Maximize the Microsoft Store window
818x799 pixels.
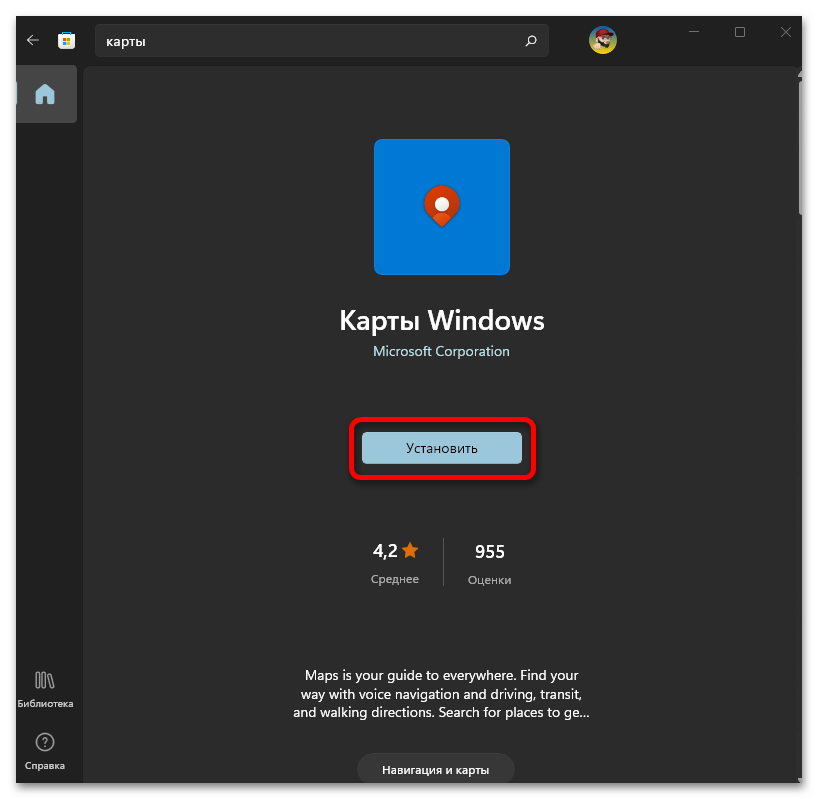(x=740, y=33)
